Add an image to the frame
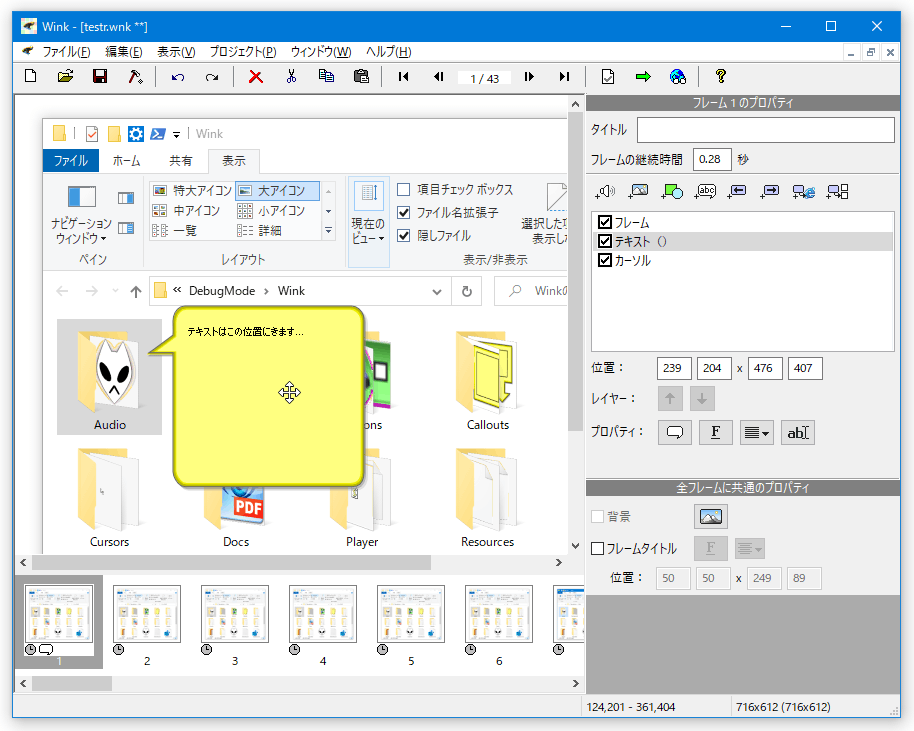This screenshot has height=731, width=914. coord(638,191)
